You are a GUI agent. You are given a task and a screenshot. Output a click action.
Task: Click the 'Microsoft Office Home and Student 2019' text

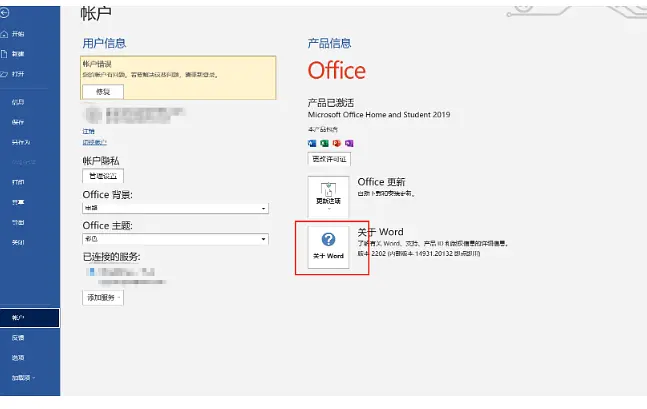click(x=379, y=115)
